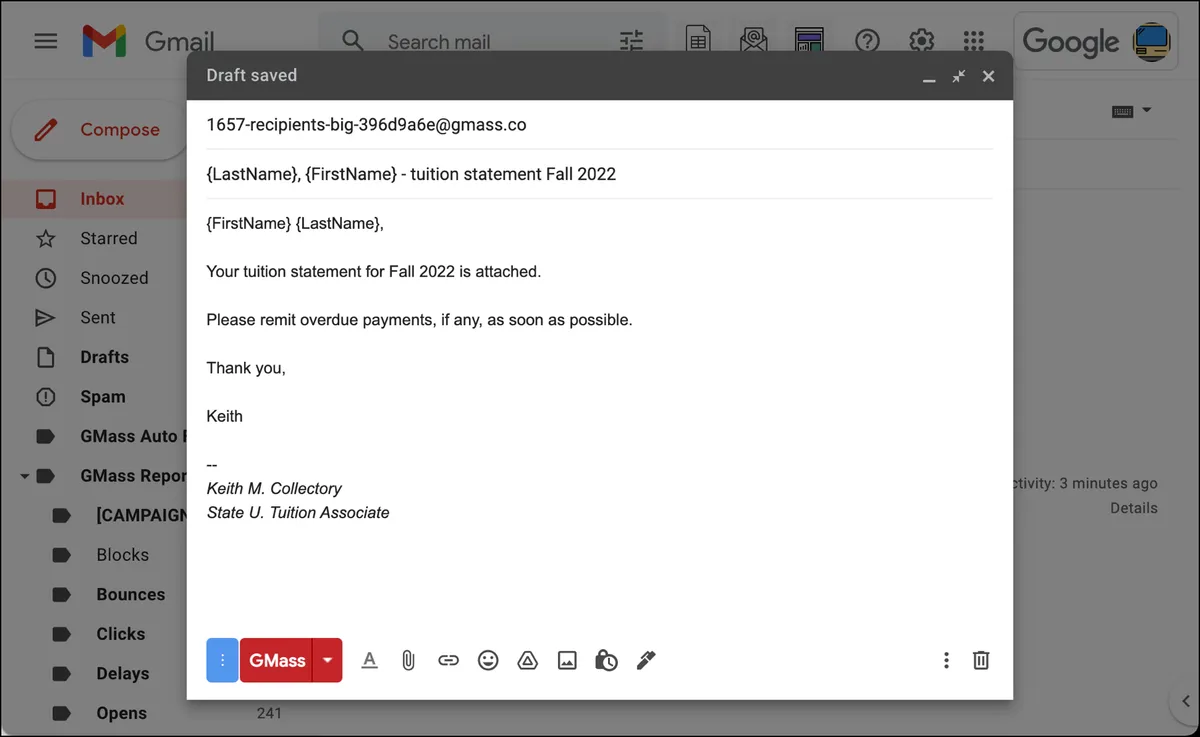This screenshot has height=737, width=1200.
Task: Open more options in the compose toolbar
Action: pyautogui.click(x=946, y=660)
